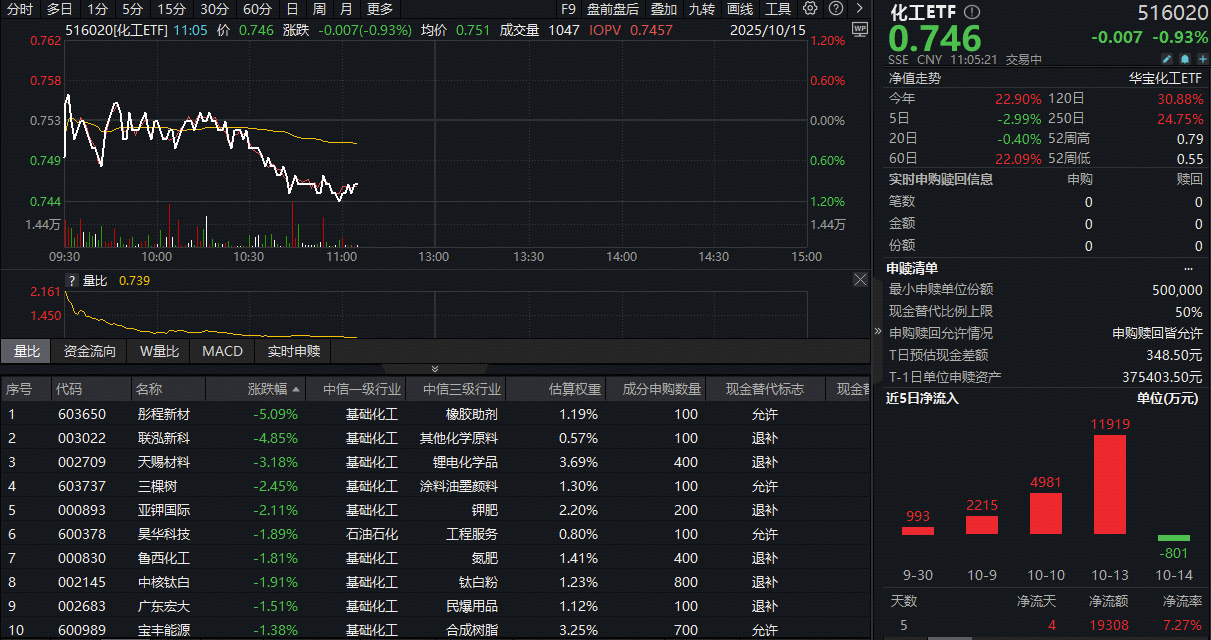Click the alert bell icon under the quote
Screen dimensions: 1211x640
coord(1186,59)
